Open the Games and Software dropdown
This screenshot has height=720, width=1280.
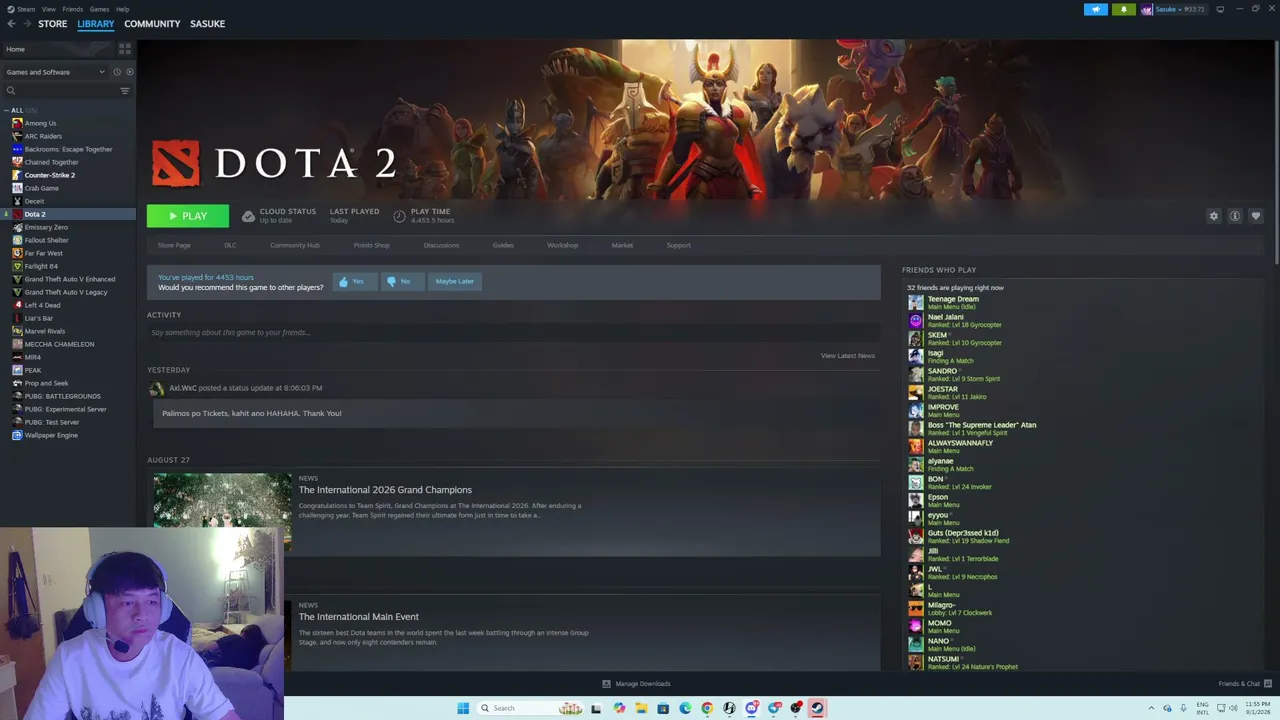(55, 72)
